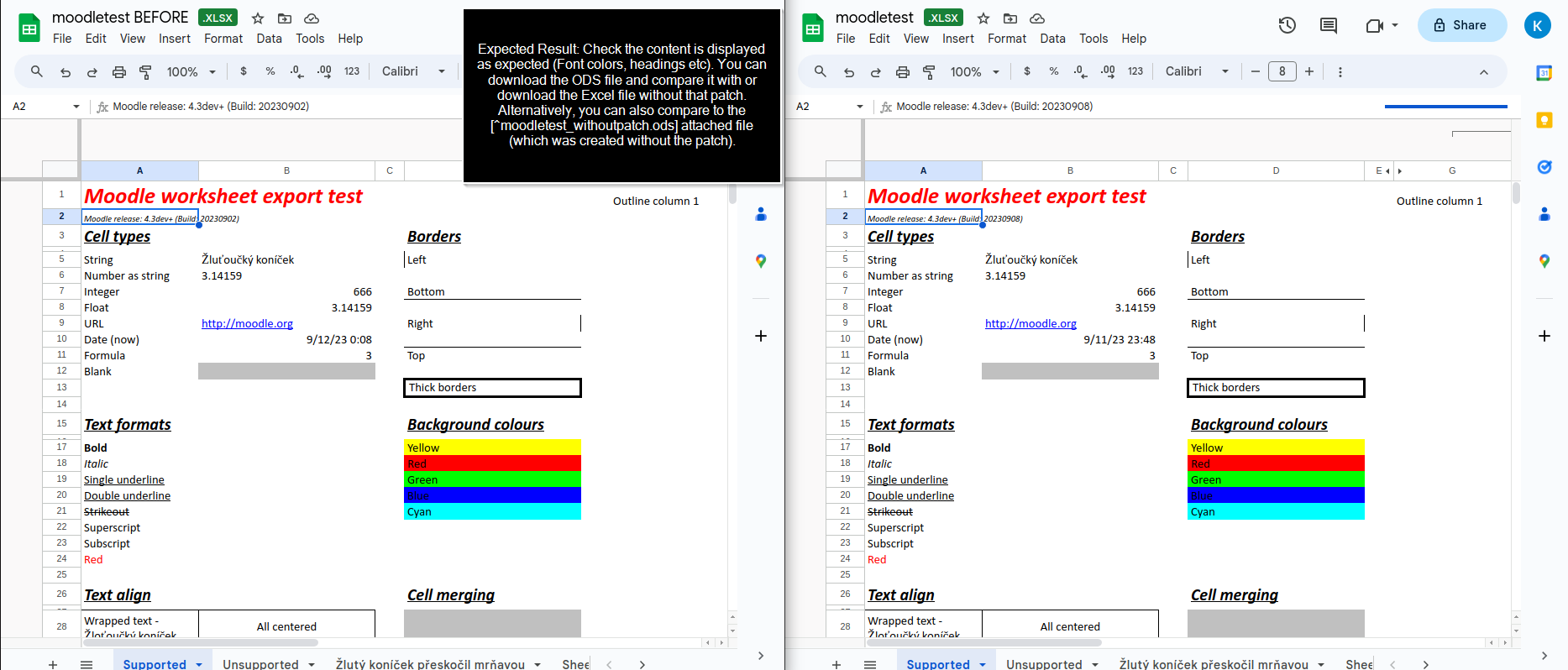Viewport: 1568px width, 670px height.
Task: Open all sheets list in right window
Action: [870, 664]
